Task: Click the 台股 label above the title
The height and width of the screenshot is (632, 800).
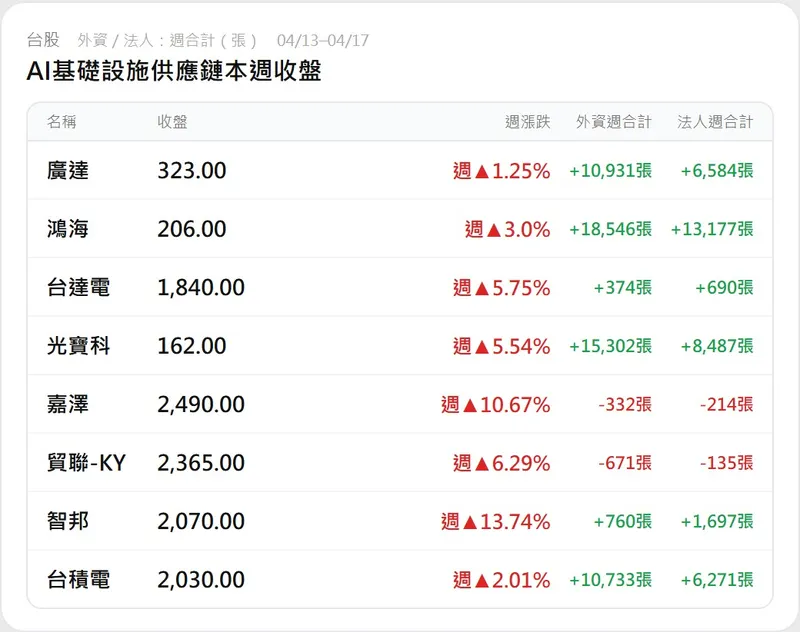Action: click(43, 40)
